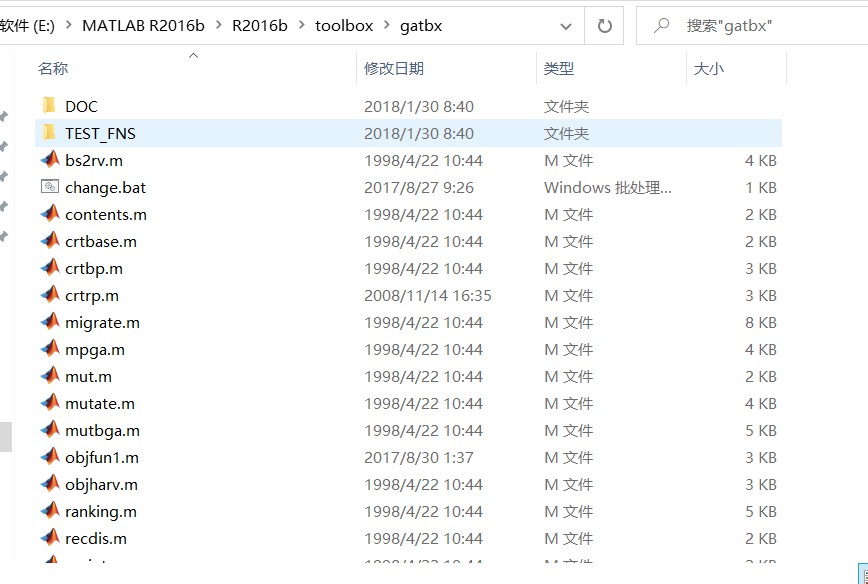868x584 pixels.
Task: Select the folder name DOC
Action: coord(81,106)
